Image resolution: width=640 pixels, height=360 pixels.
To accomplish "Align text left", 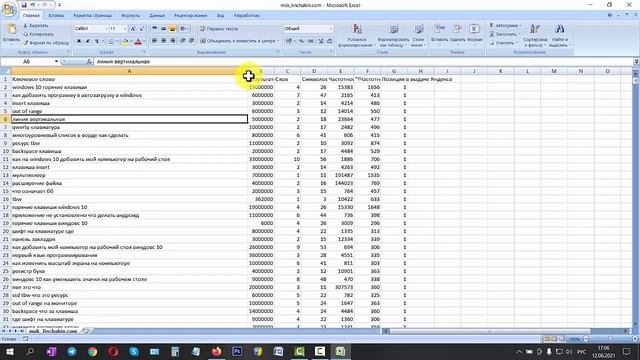I will [154, 41].
